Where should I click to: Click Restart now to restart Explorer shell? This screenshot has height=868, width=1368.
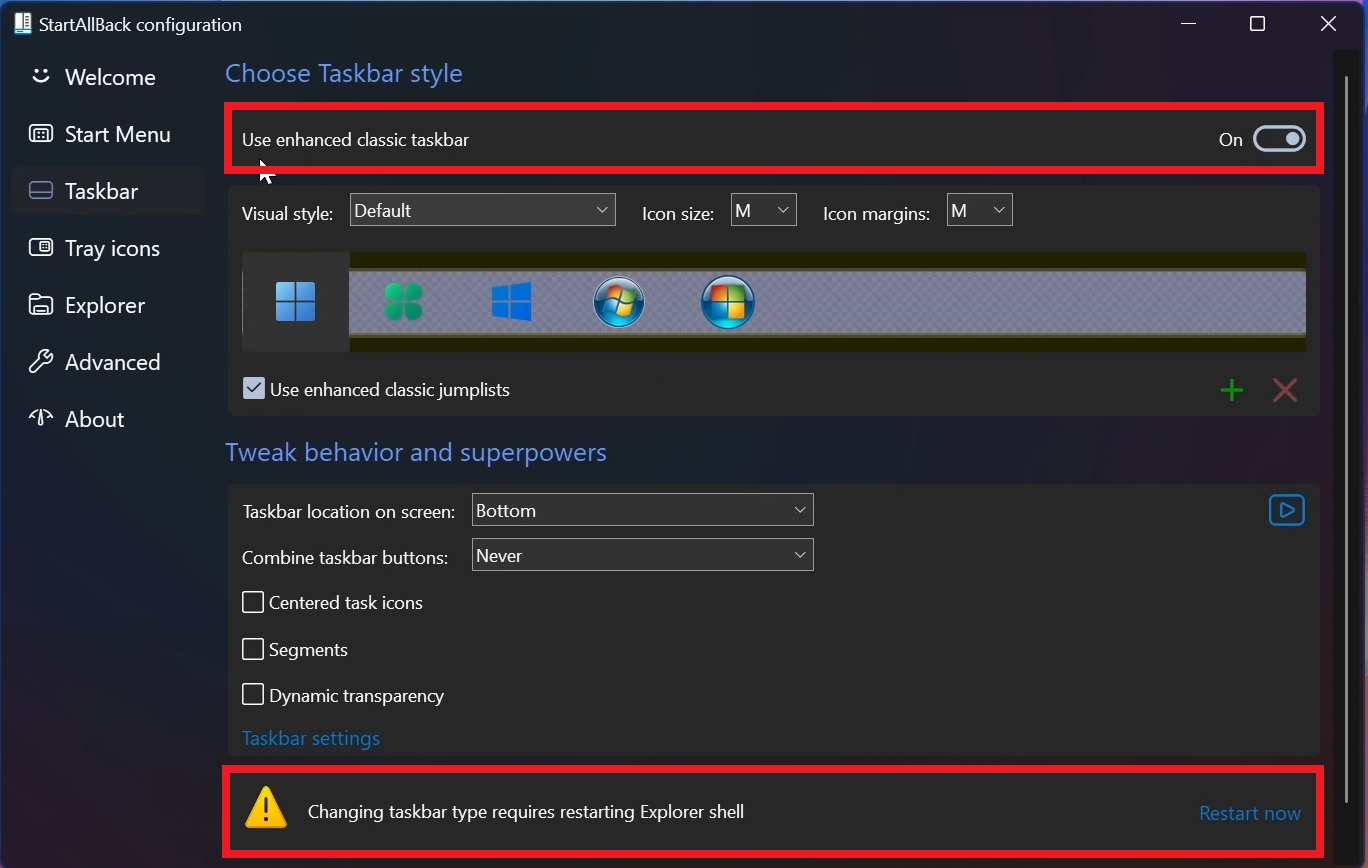pyautogui.click(x=1249, y=813)
